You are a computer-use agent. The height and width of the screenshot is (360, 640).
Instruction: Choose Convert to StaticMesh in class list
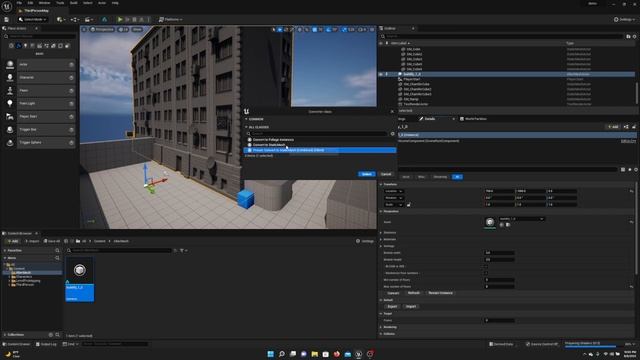click(x=269, y=145)
